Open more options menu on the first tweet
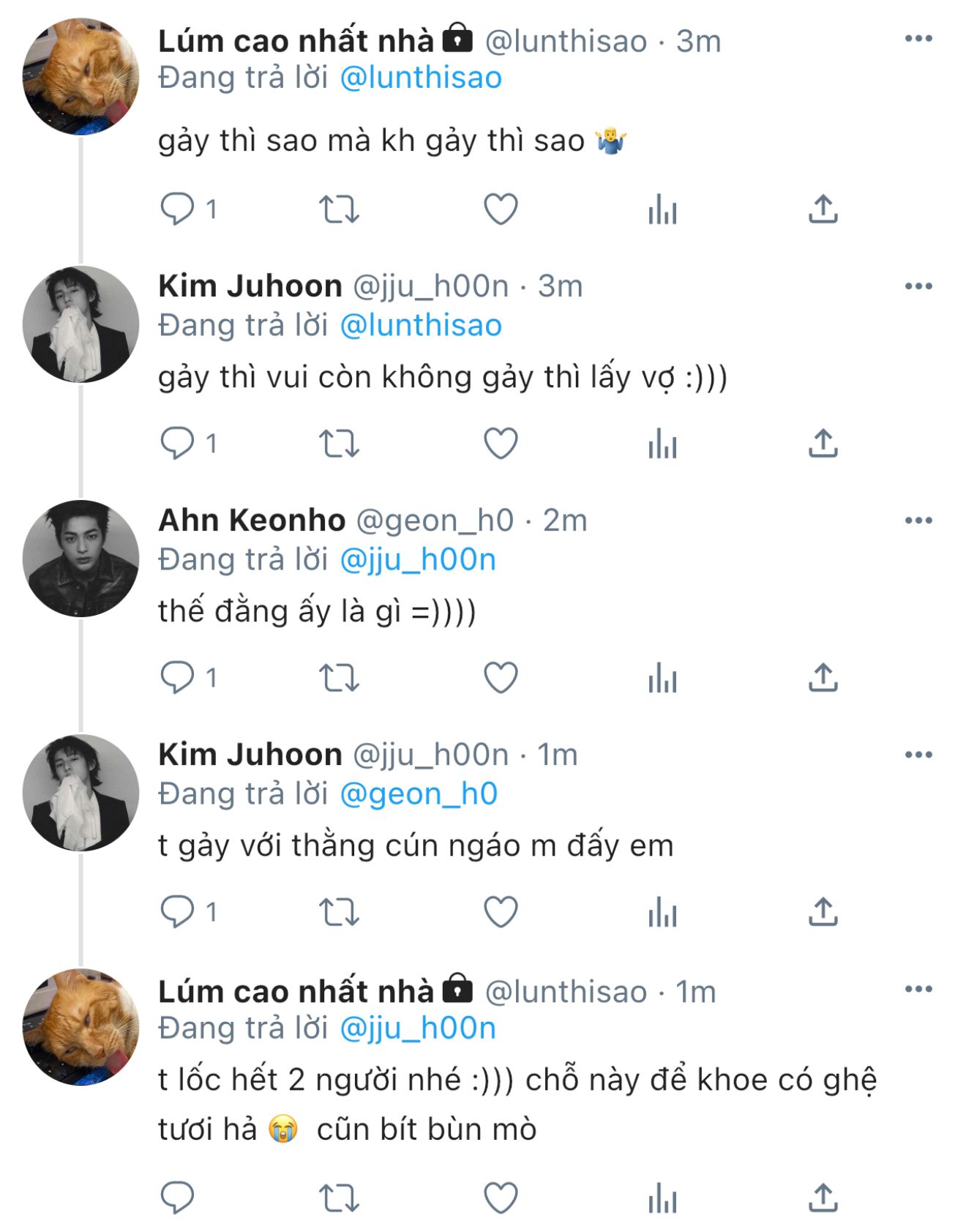 [918, 39]
